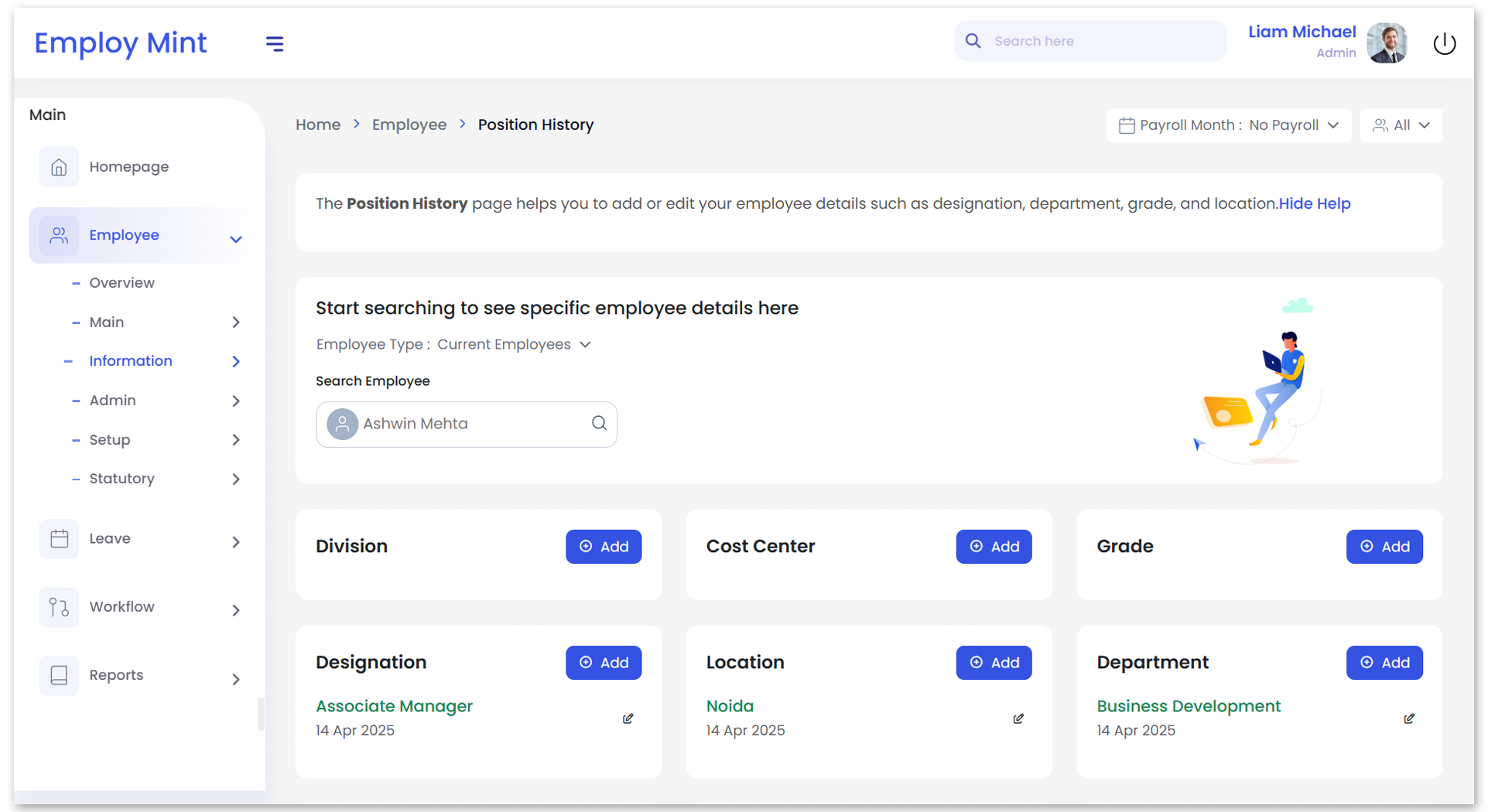Click the hamburger menu icon

pyautogui.click(x=275, y=44)
